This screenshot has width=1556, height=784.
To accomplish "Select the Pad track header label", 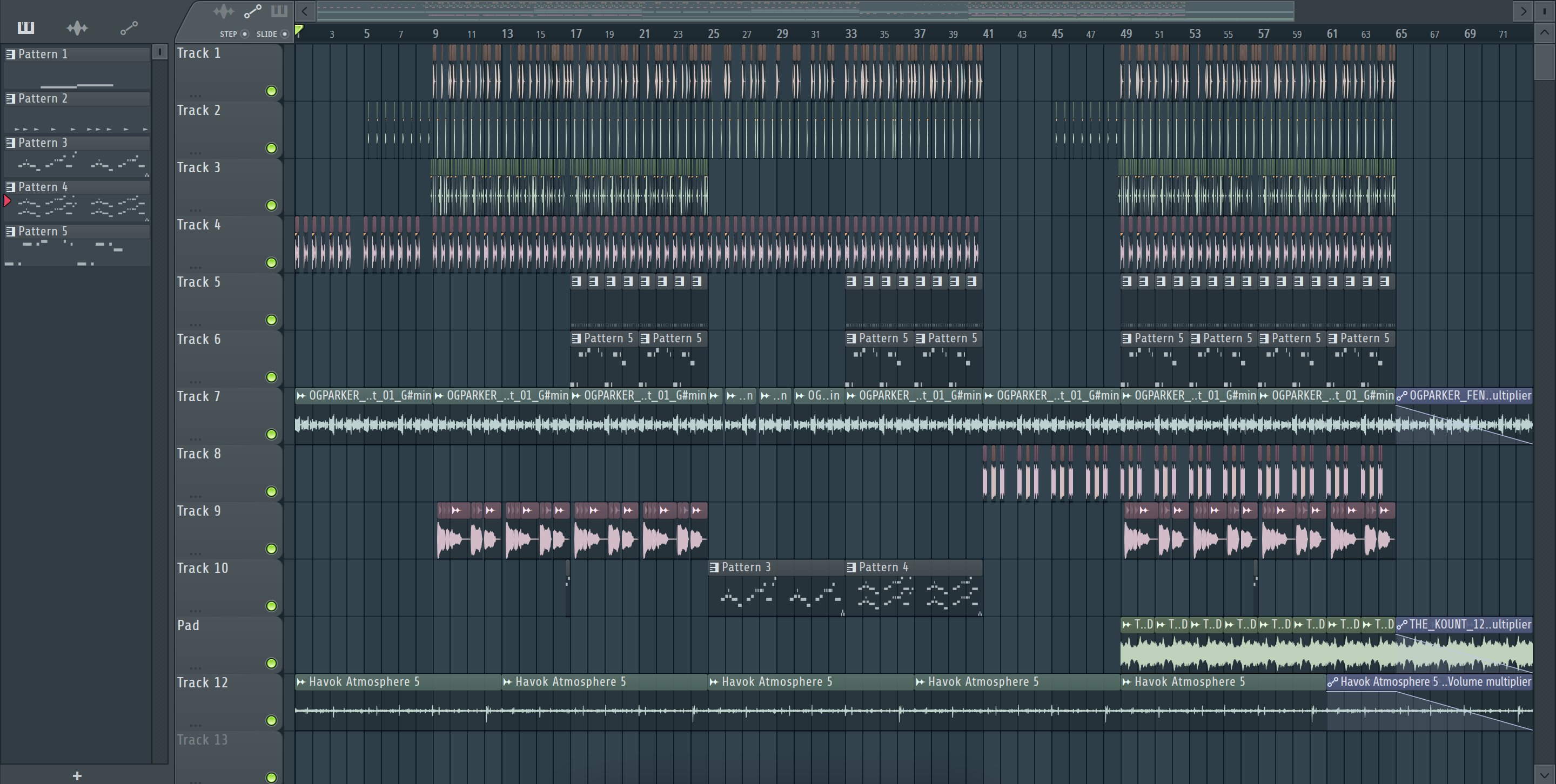I will [188, 625].
